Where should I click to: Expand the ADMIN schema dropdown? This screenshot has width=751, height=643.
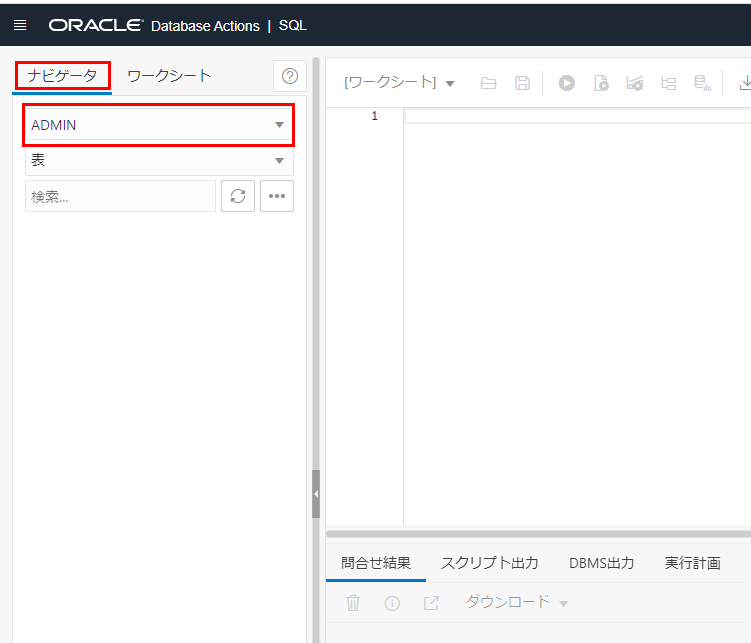click(x=279, y=125)
